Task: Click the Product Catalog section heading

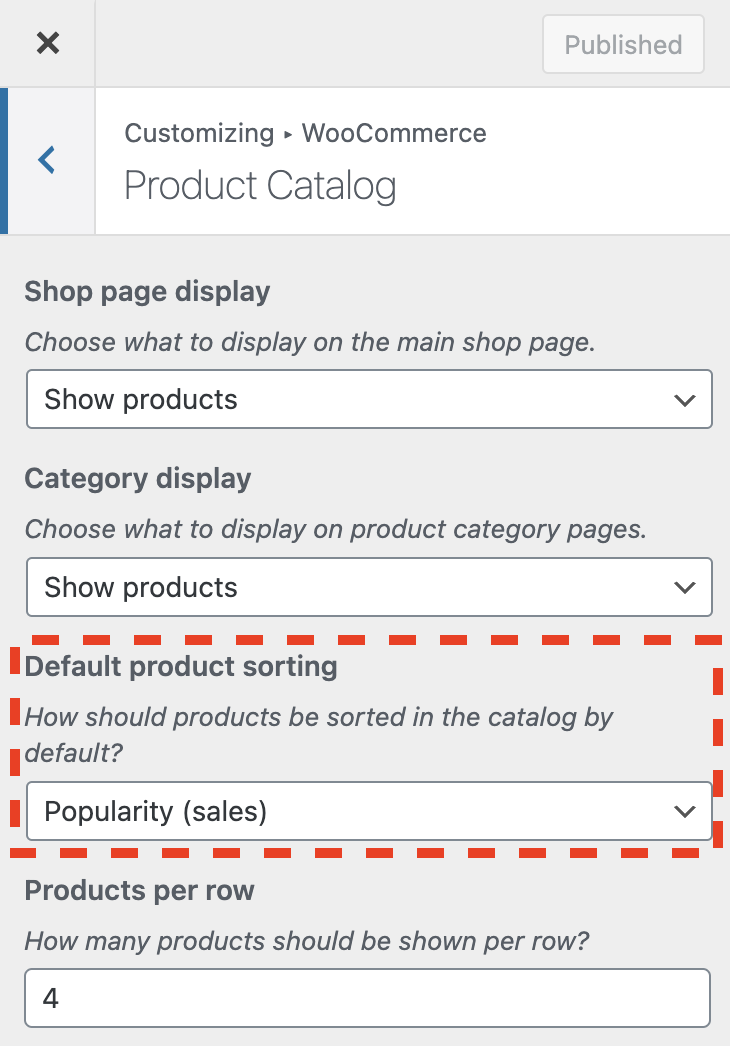Action: pyautogui.click(x=260, y=186)
